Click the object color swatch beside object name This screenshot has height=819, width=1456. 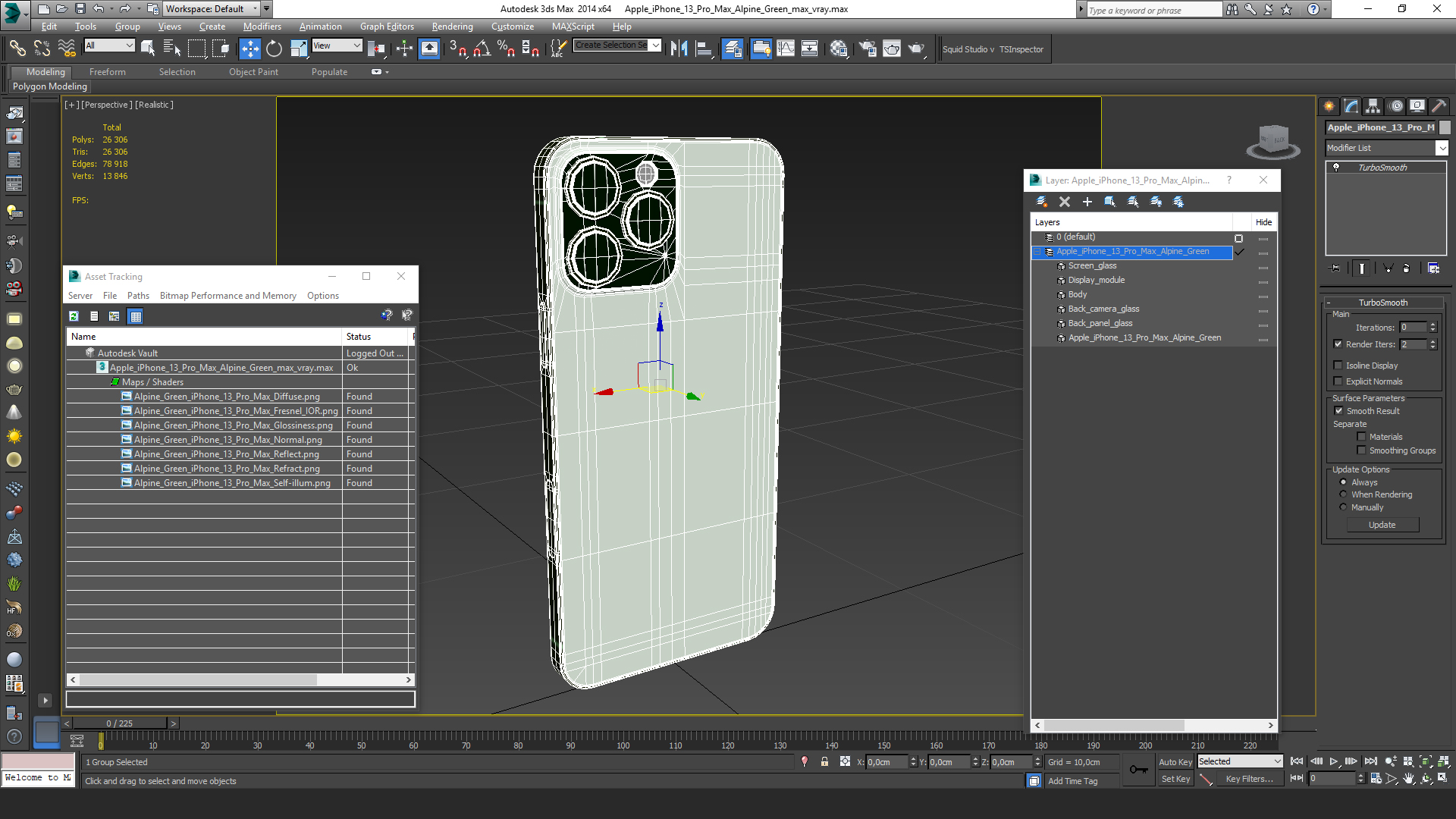pyautogui.click(x=1445, y=127)
